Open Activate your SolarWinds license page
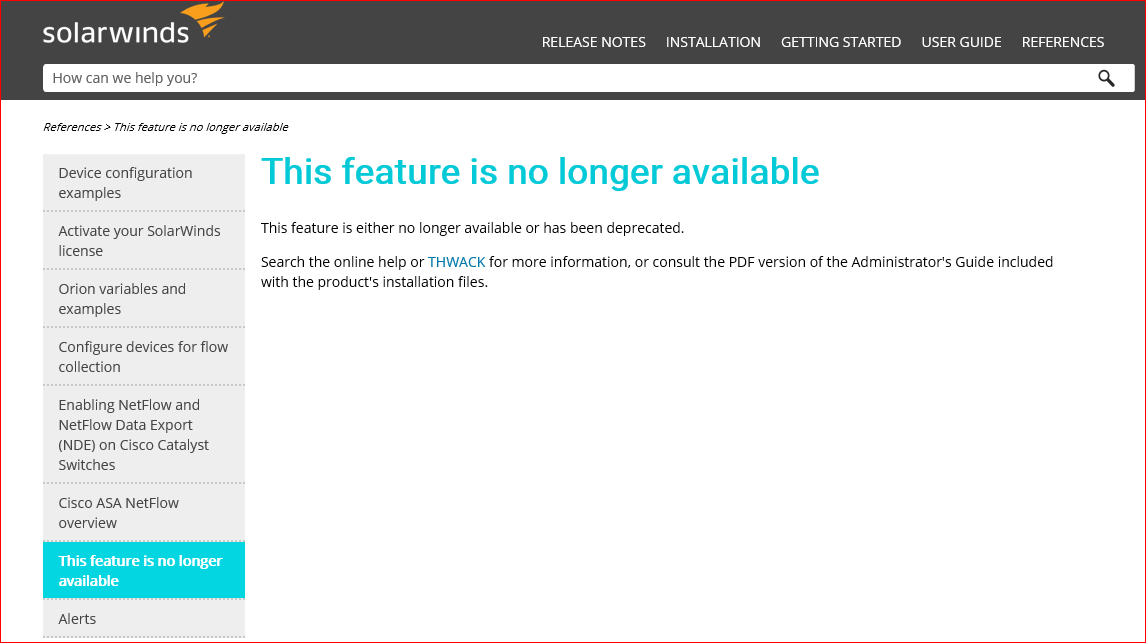Screen dimensions: 1146x643 [x=144, y=240]
